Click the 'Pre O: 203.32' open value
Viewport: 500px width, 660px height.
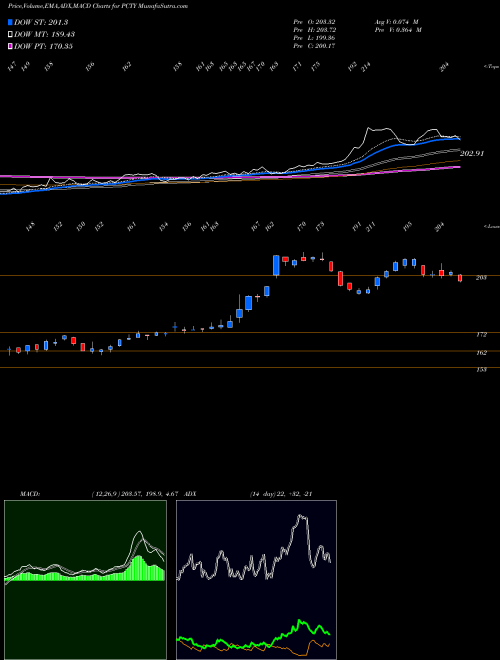point(314,21)
